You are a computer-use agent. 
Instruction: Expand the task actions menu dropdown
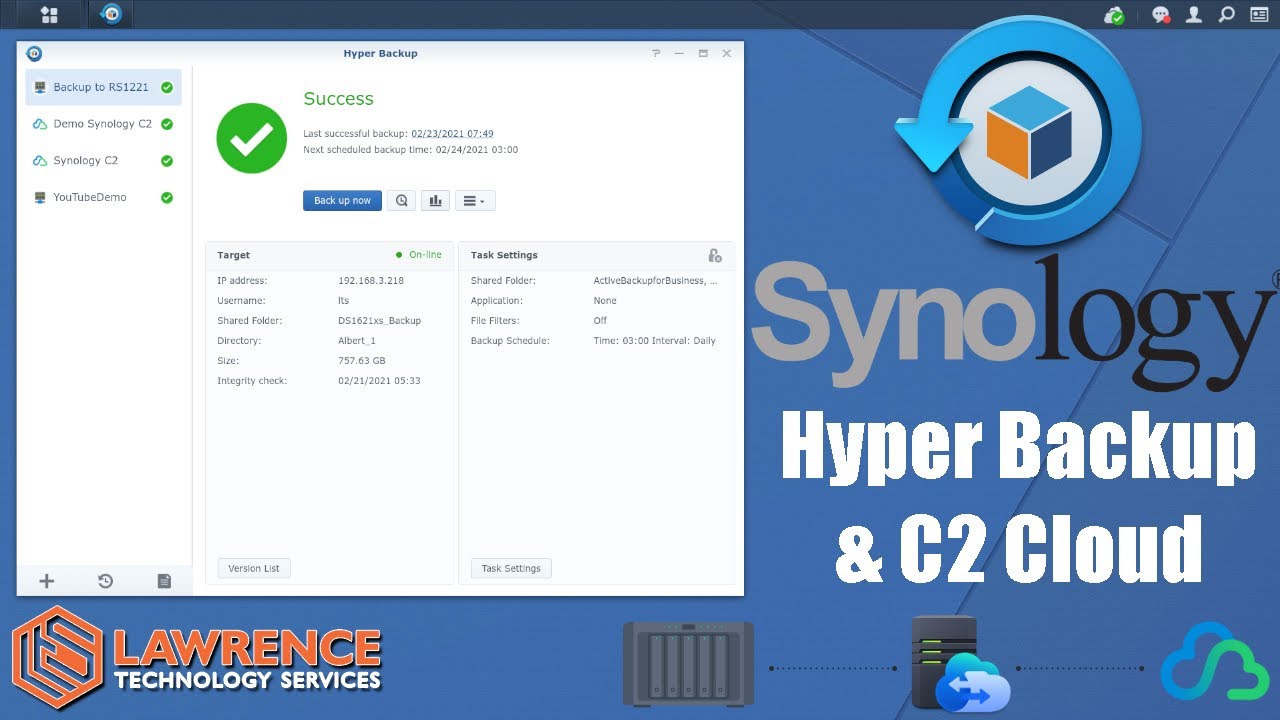click(475, 200)
